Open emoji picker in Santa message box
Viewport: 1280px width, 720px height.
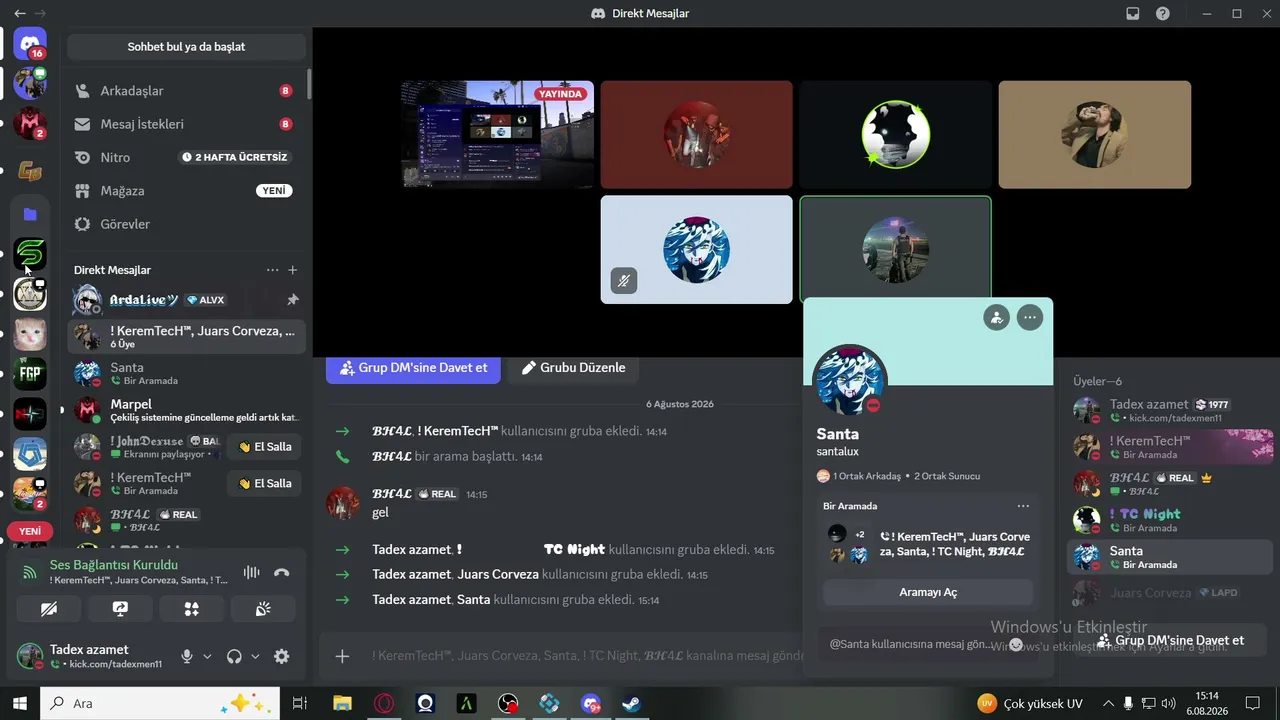tap(1016, 645)
